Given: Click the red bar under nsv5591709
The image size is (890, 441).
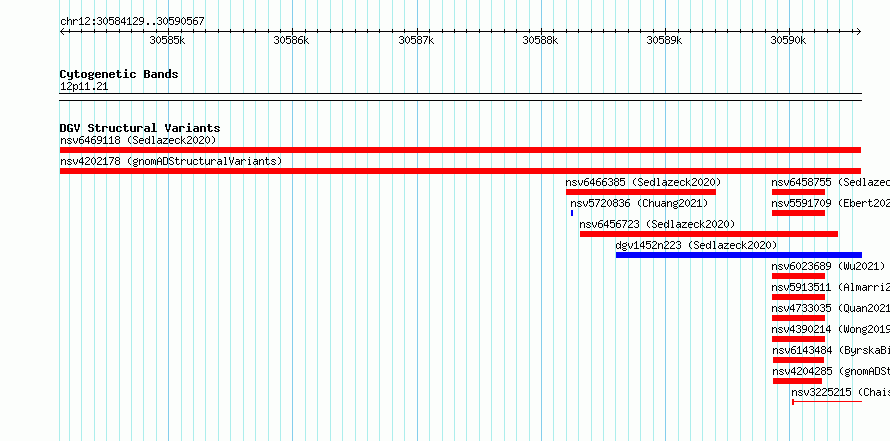Looking at the screenshot, I should [798, 213].
